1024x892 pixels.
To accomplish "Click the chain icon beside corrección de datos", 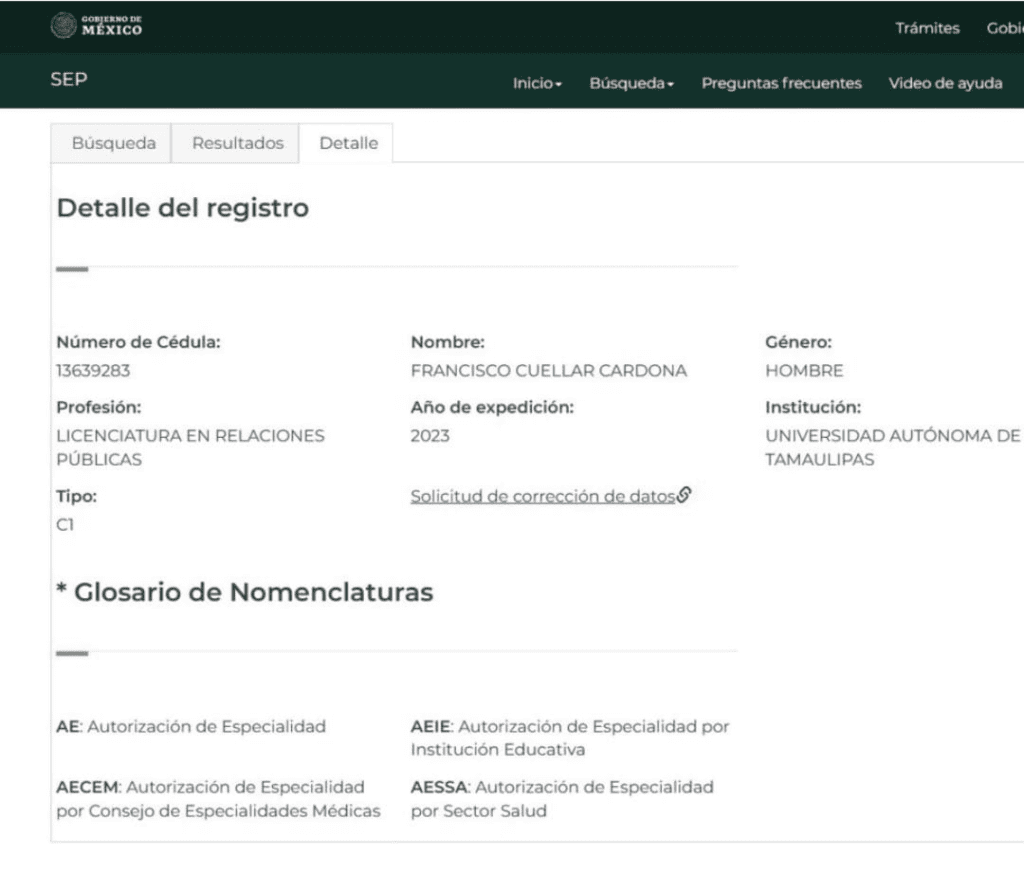I will [x=685, y=495].
